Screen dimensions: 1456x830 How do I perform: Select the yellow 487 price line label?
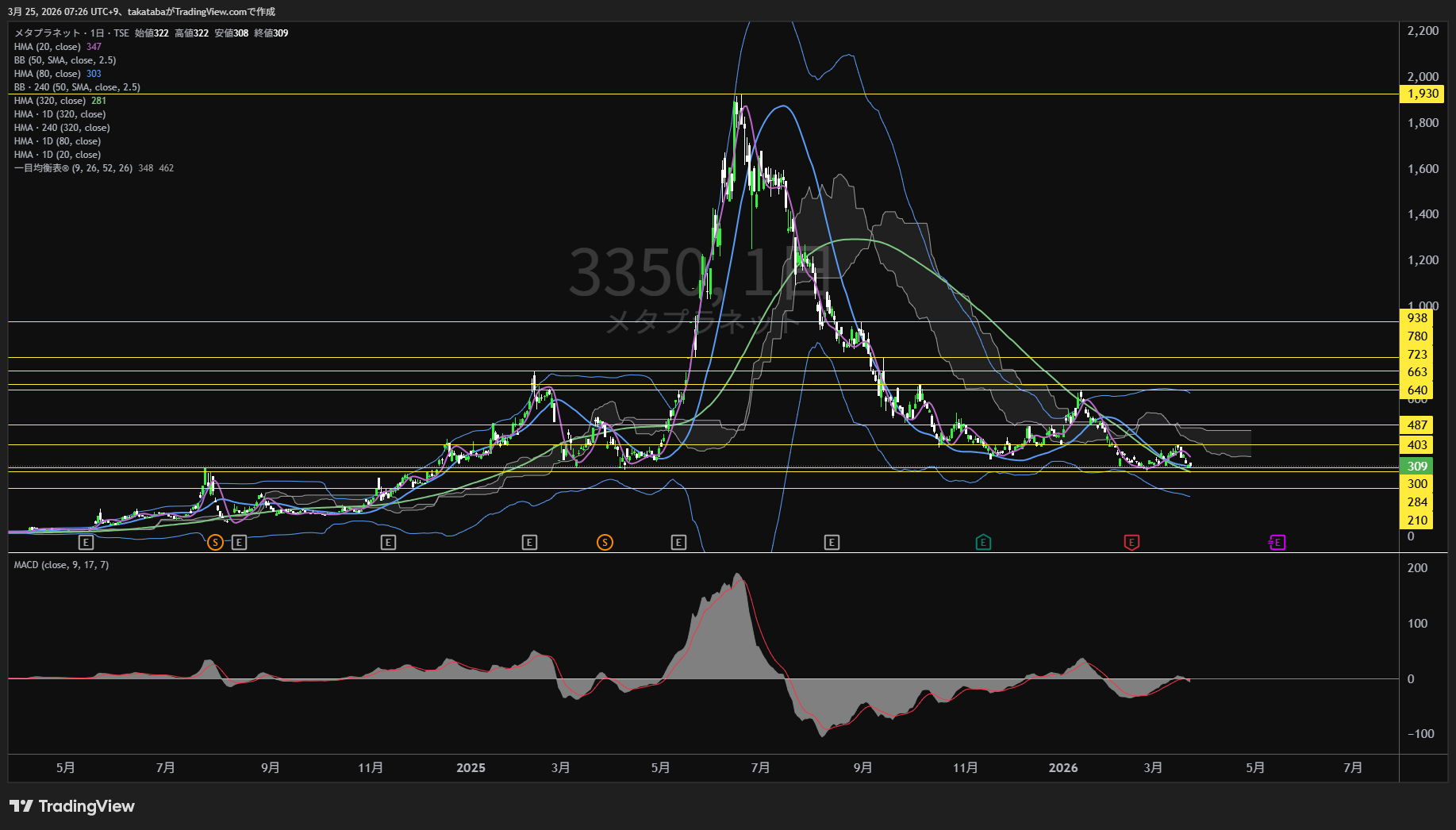(x=1417, y=425)
